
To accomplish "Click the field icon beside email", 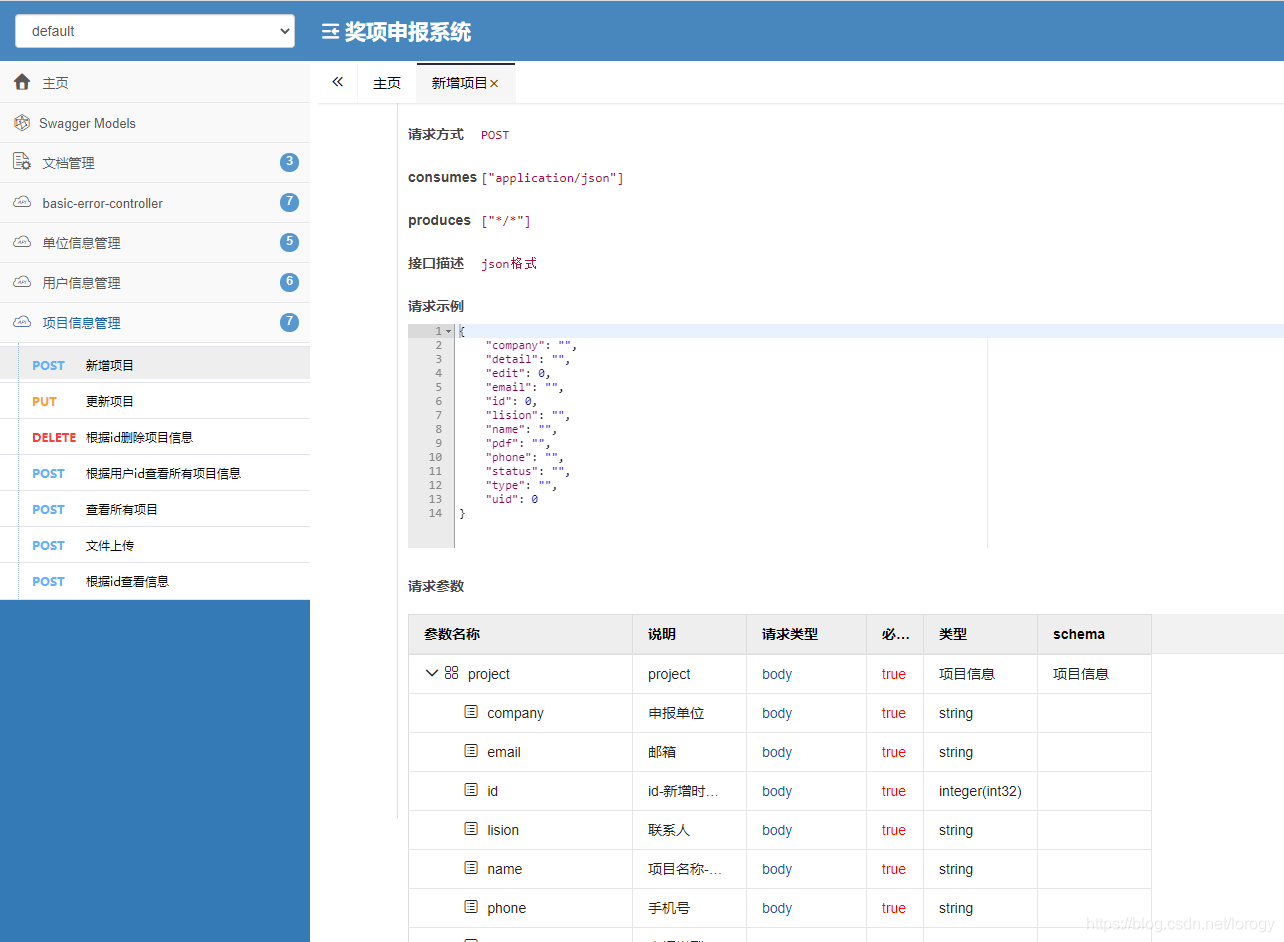I will pyautogui.click(x=471, y=751).
